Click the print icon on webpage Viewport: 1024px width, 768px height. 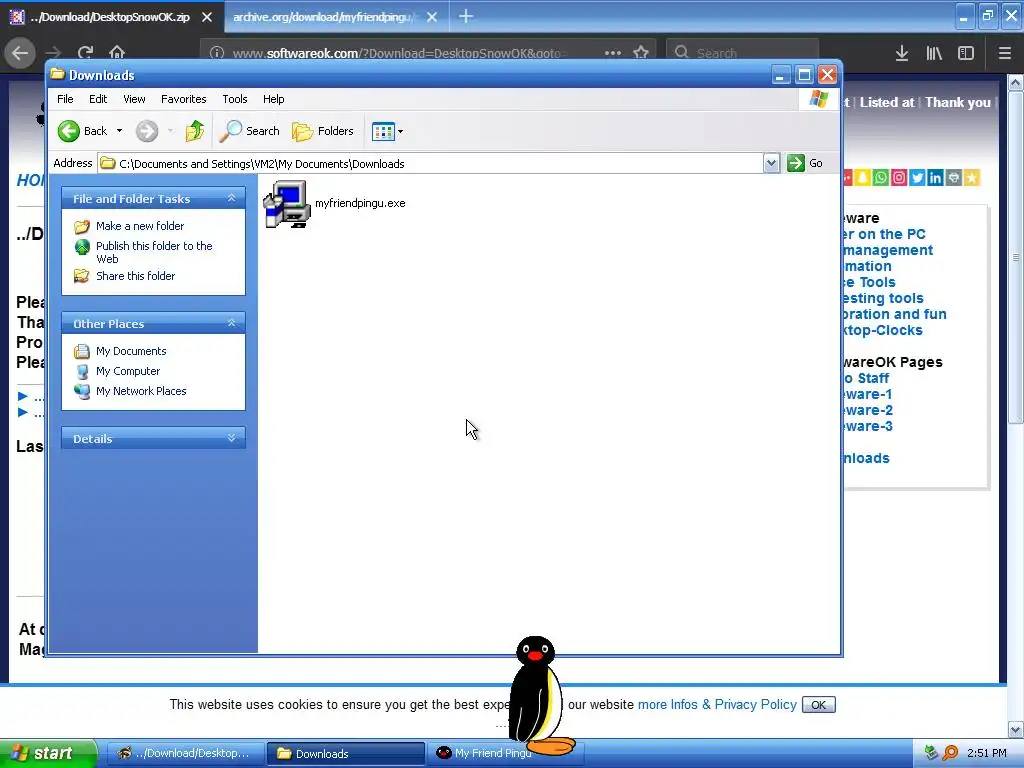(953, 178)
